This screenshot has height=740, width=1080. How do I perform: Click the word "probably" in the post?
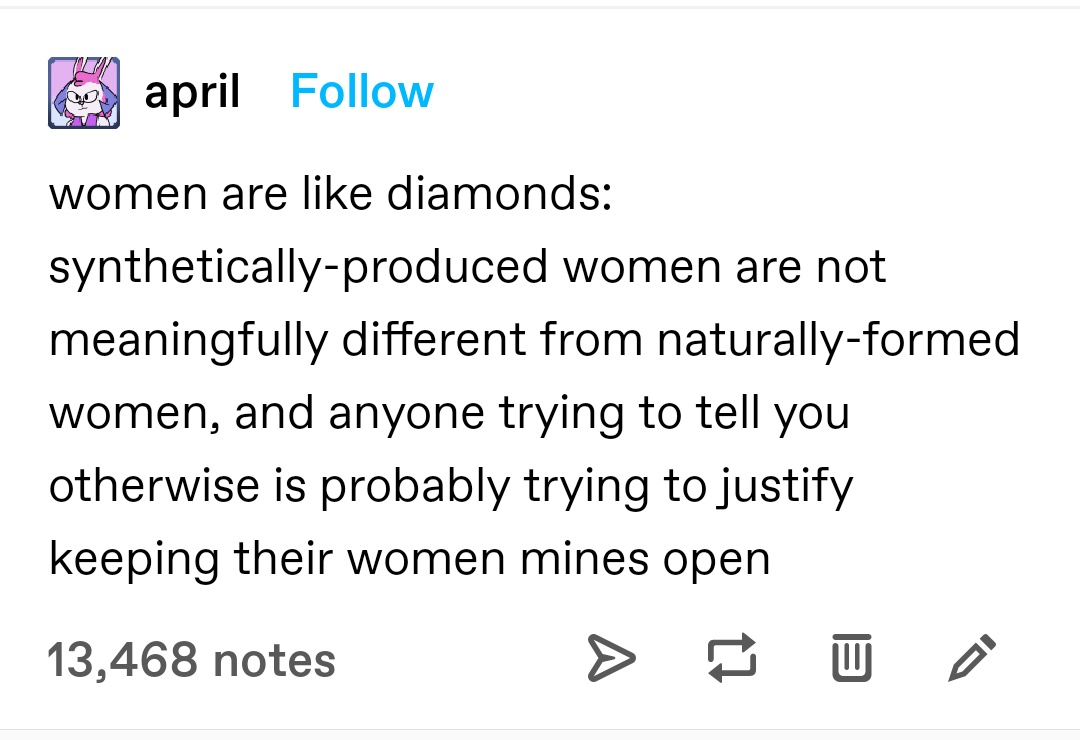(415, 486)
